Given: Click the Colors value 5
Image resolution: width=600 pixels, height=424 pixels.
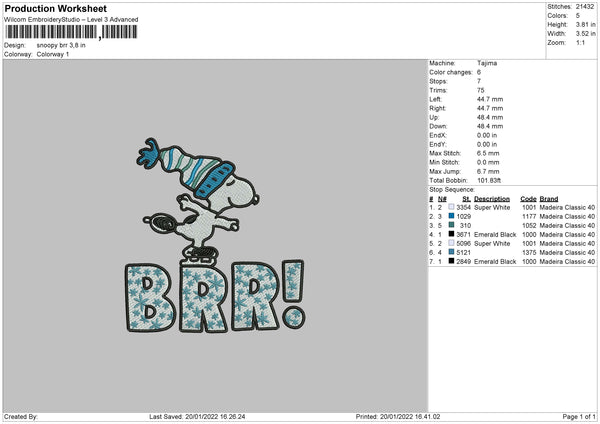Looking at the screenshot, I should pos(578,16).
